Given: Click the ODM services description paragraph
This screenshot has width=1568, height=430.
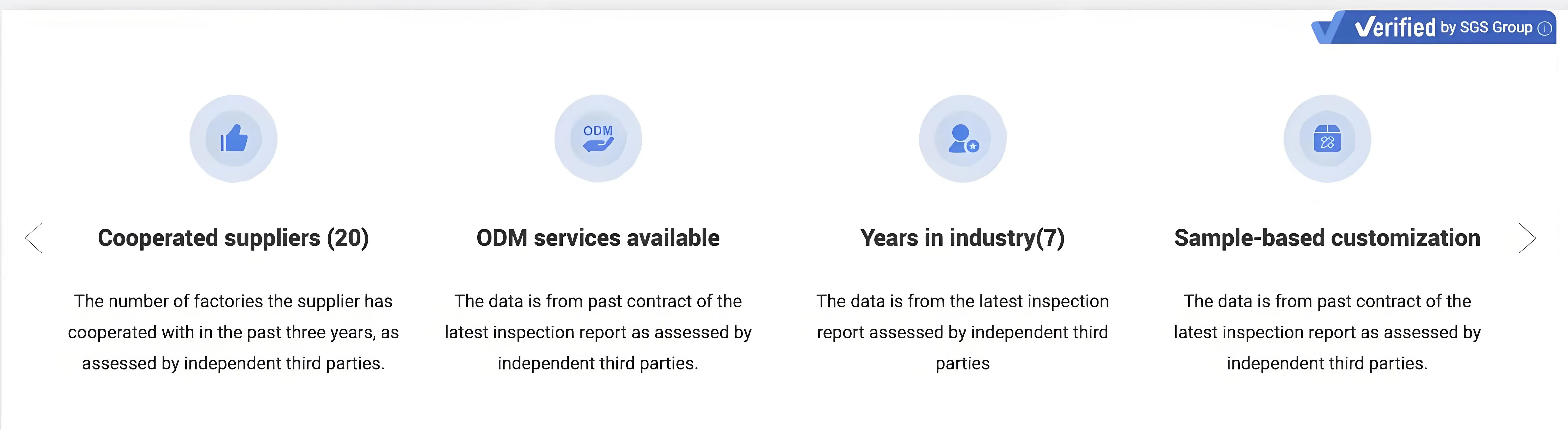Looking at the screenshot, I should [598, 332].
